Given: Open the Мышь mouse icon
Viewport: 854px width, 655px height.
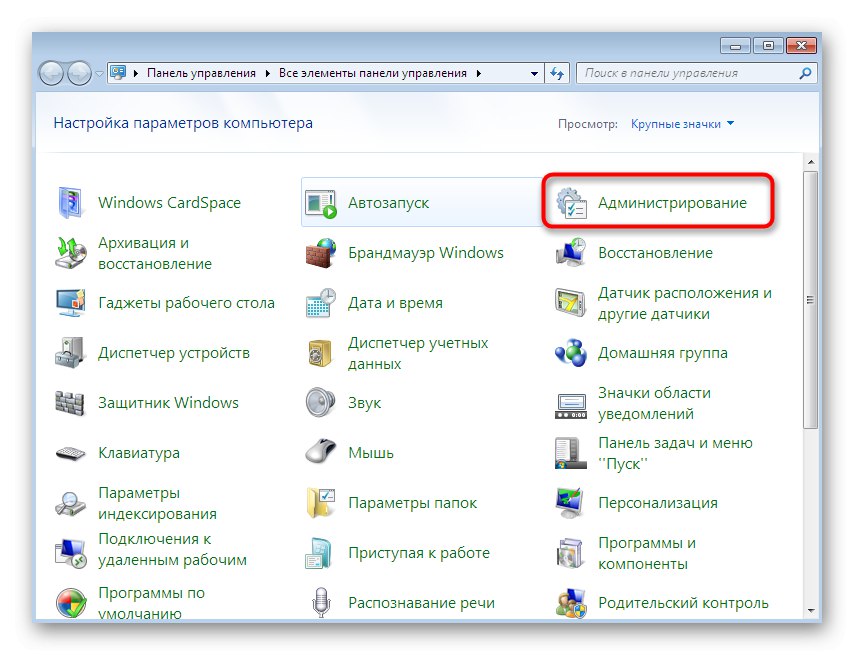Looking at the screenshot, I should [x=320, y=452].
